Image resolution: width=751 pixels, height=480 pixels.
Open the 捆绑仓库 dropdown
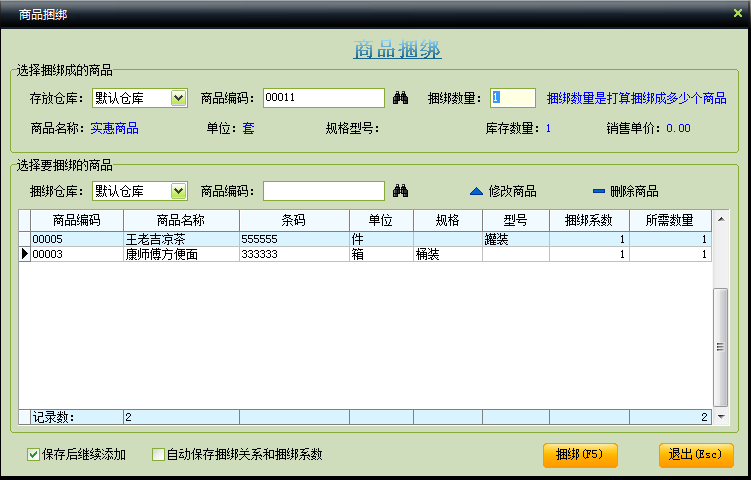pos(178,191)
